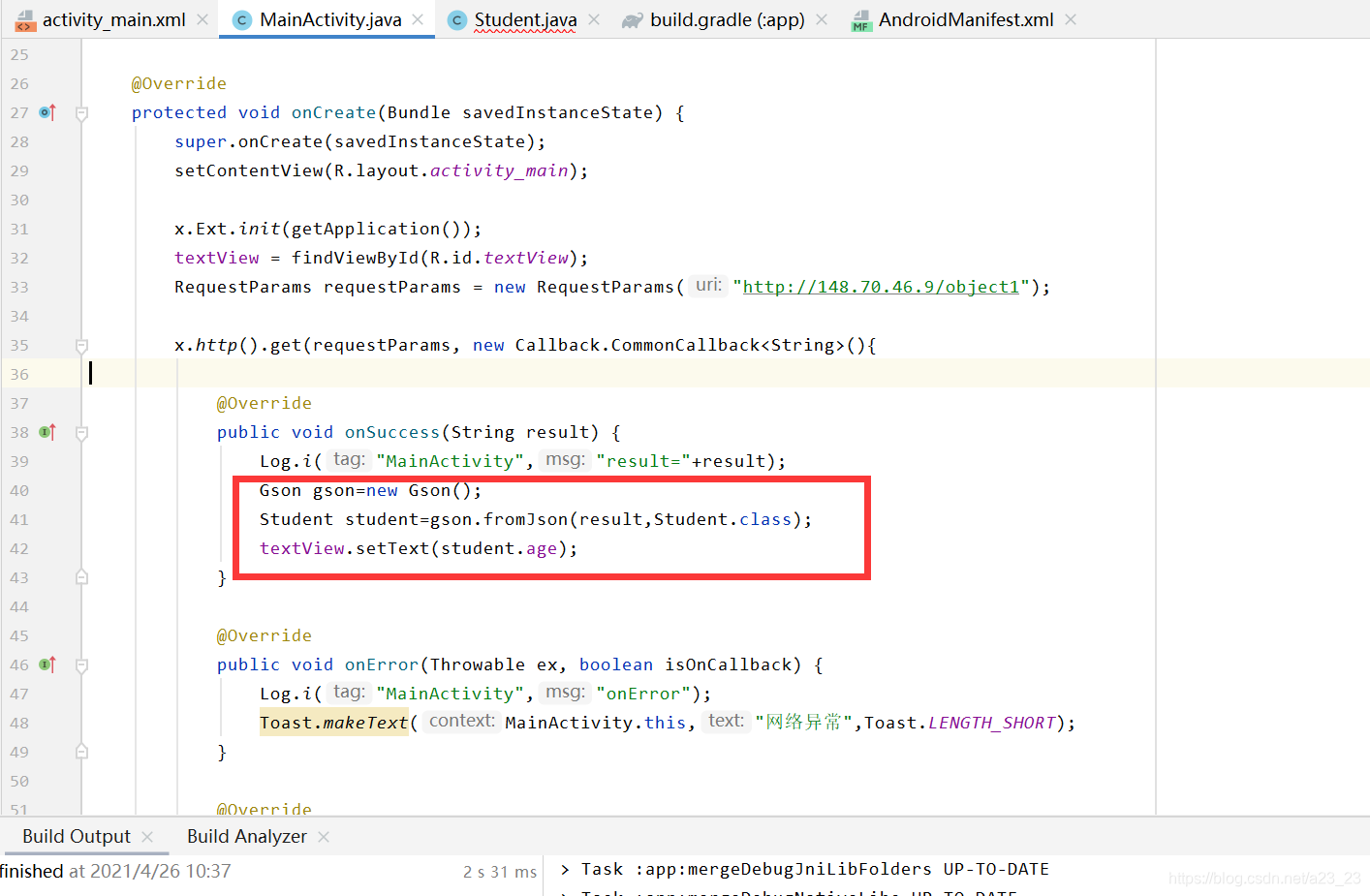Click the 'activity_main' layout reference on line 29
Image resolution: width=1370 pixels, height=896 pixels.
coord(499,170)
